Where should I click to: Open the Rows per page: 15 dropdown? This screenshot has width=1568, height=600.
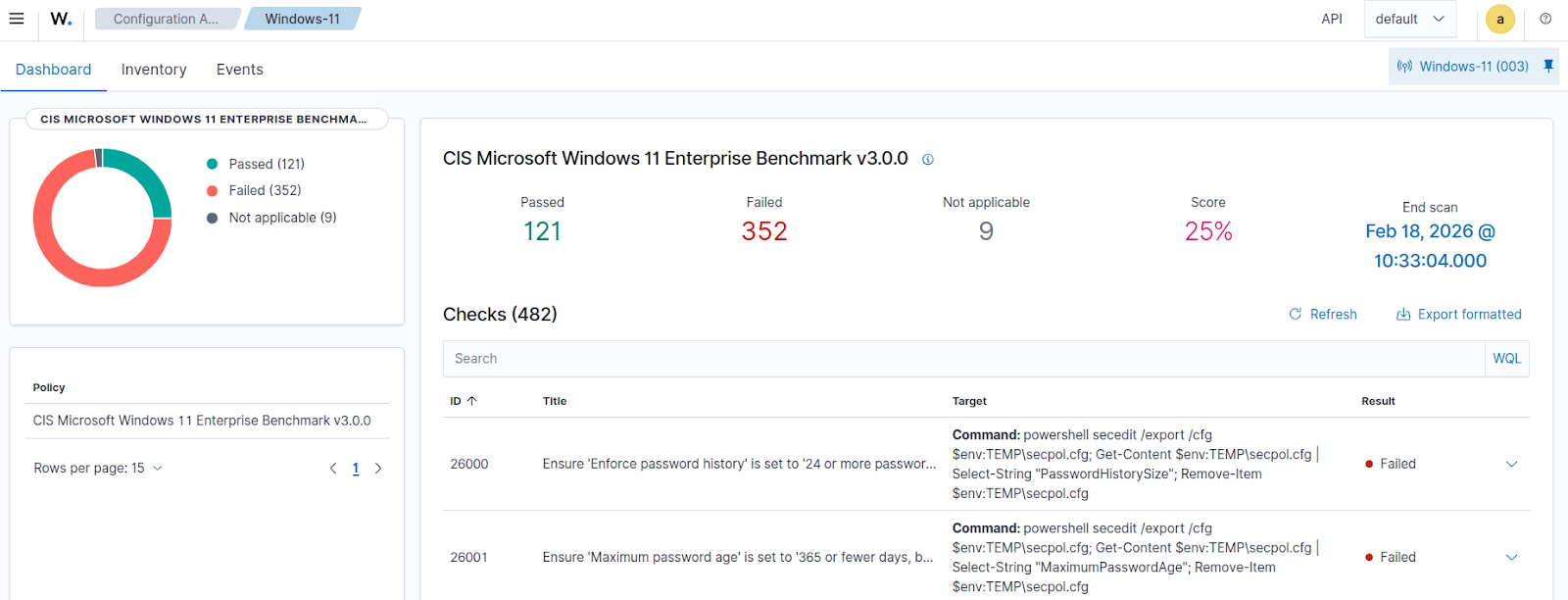(x=98, y=469)
